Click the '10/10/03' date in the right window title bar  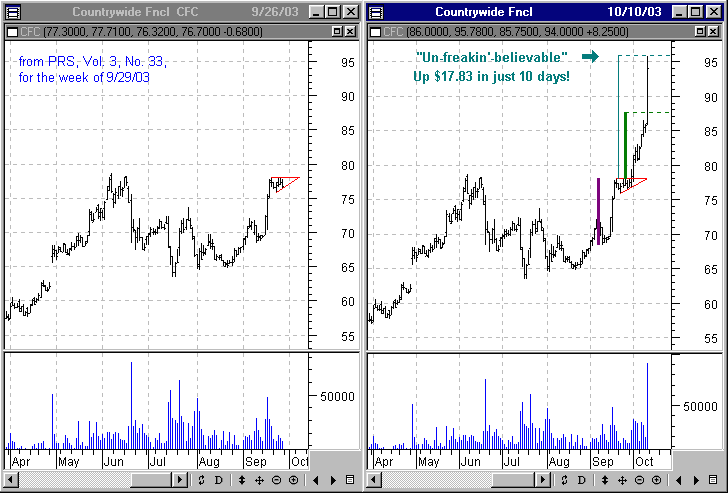click(x=634, y=12)
